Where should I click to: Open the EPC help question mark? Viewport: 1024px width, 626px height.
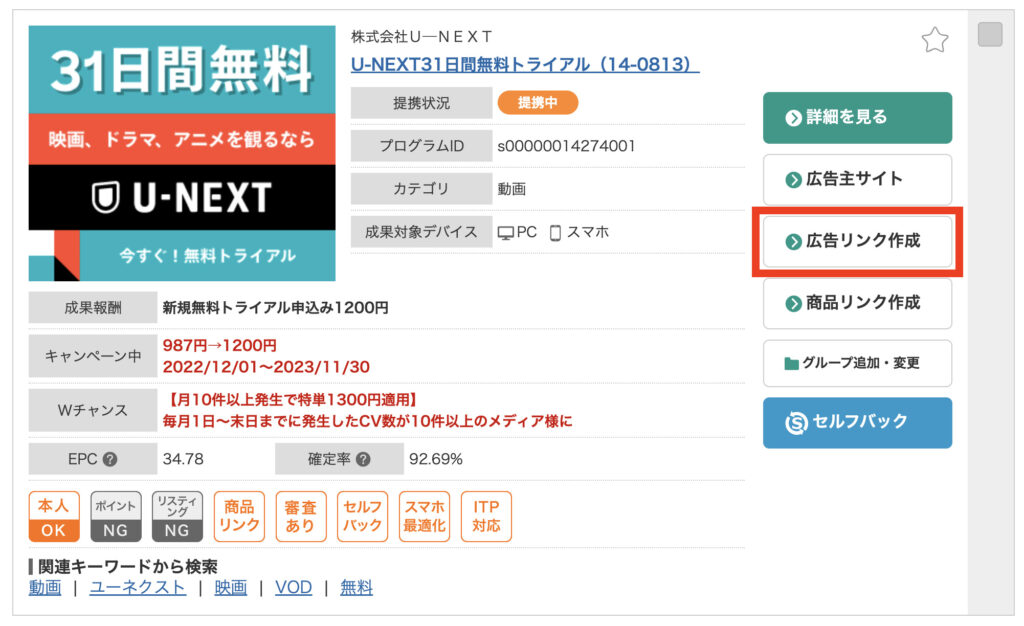pos(110,460)
